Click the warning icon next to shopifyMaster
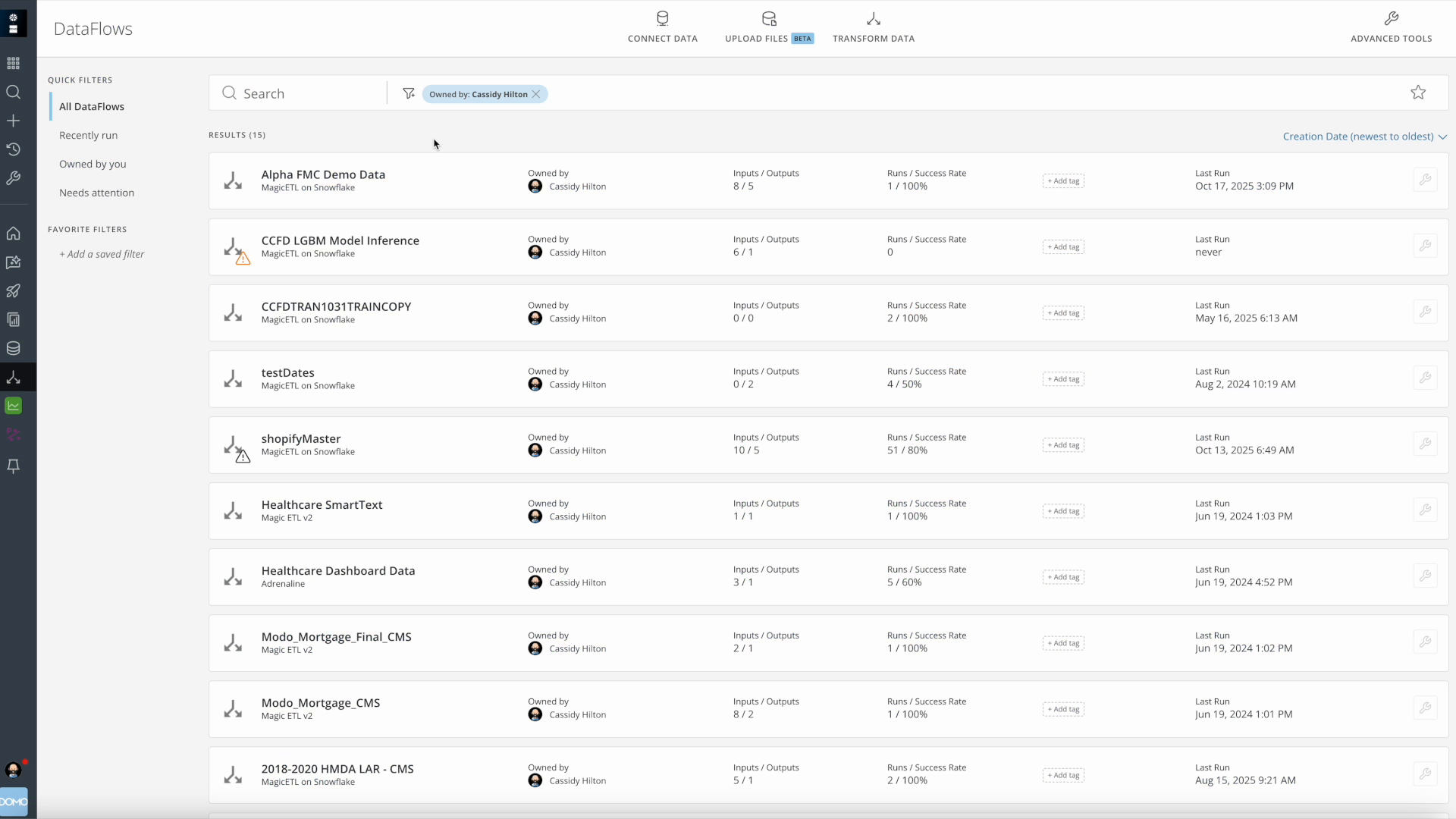This screenshot has width=1456, height=819. point(243,456)
